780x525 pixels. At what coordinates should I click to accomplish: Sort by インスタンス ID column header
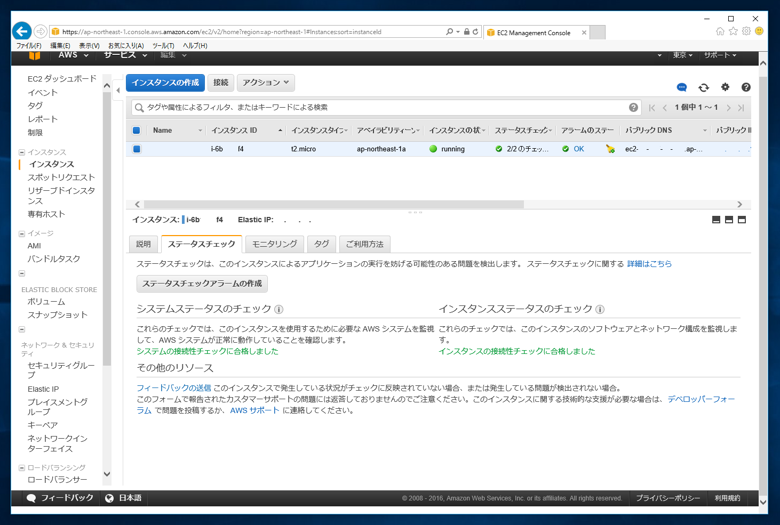234,130
